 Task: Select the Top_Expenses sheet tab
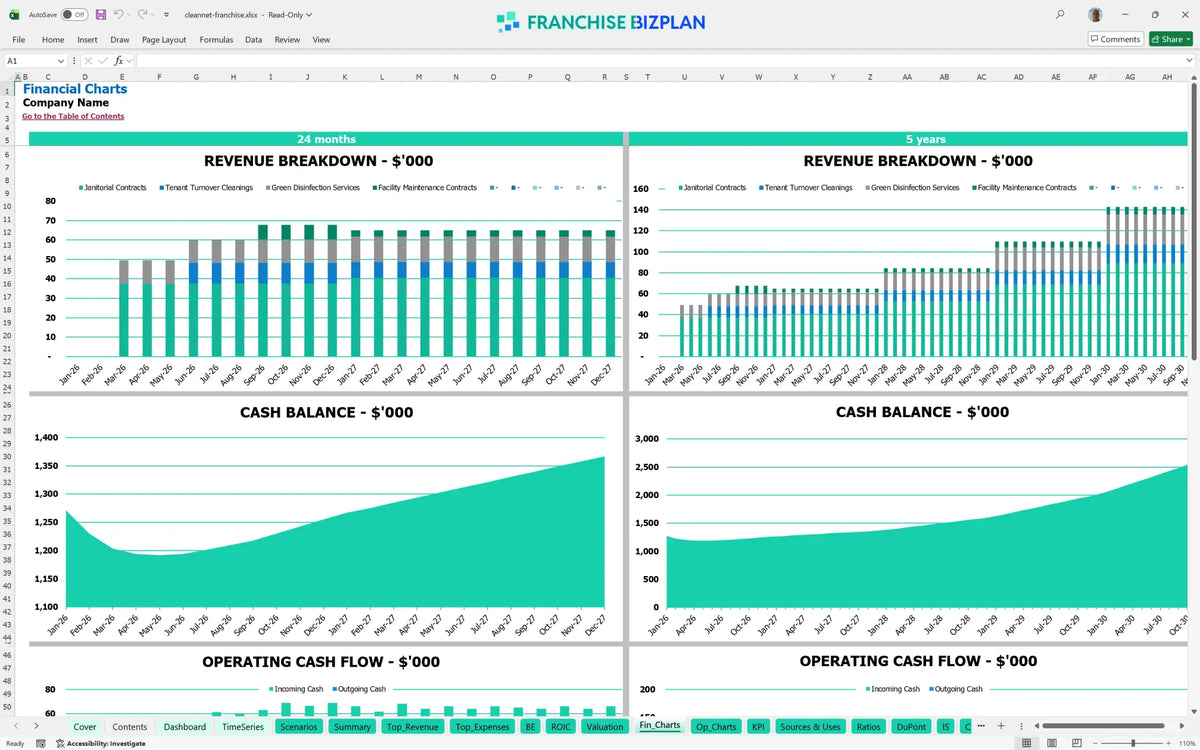click(482, 727)
